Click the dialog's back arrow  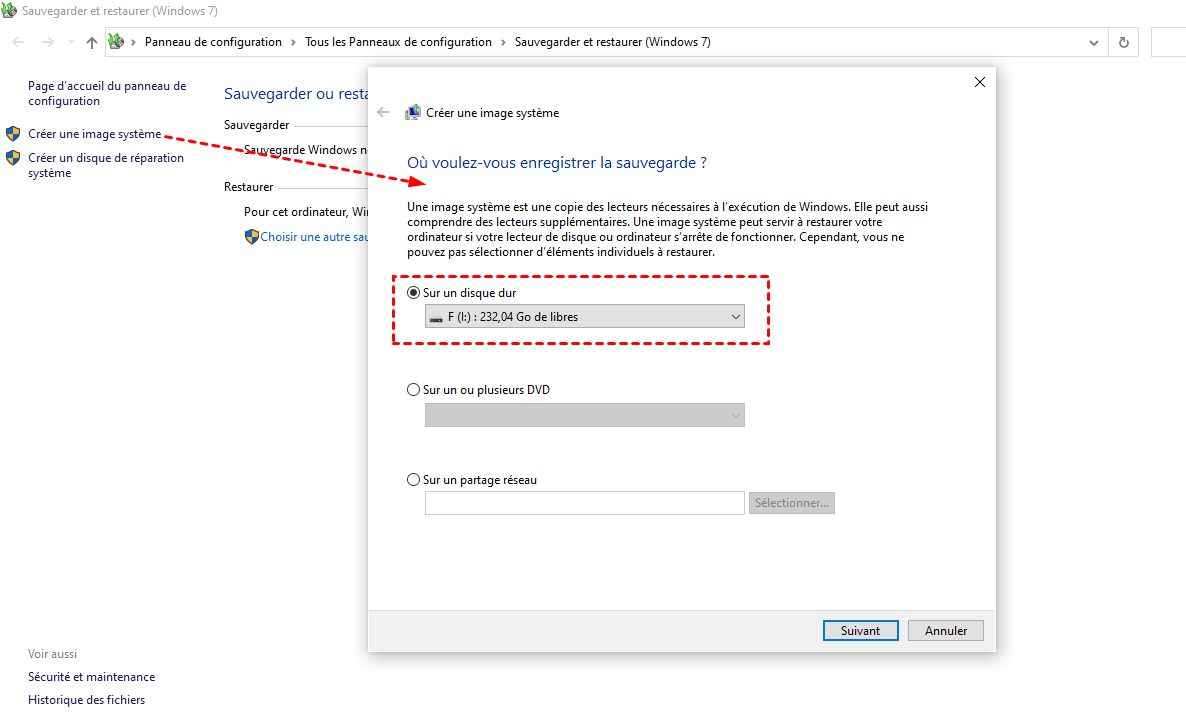[383, 113]
